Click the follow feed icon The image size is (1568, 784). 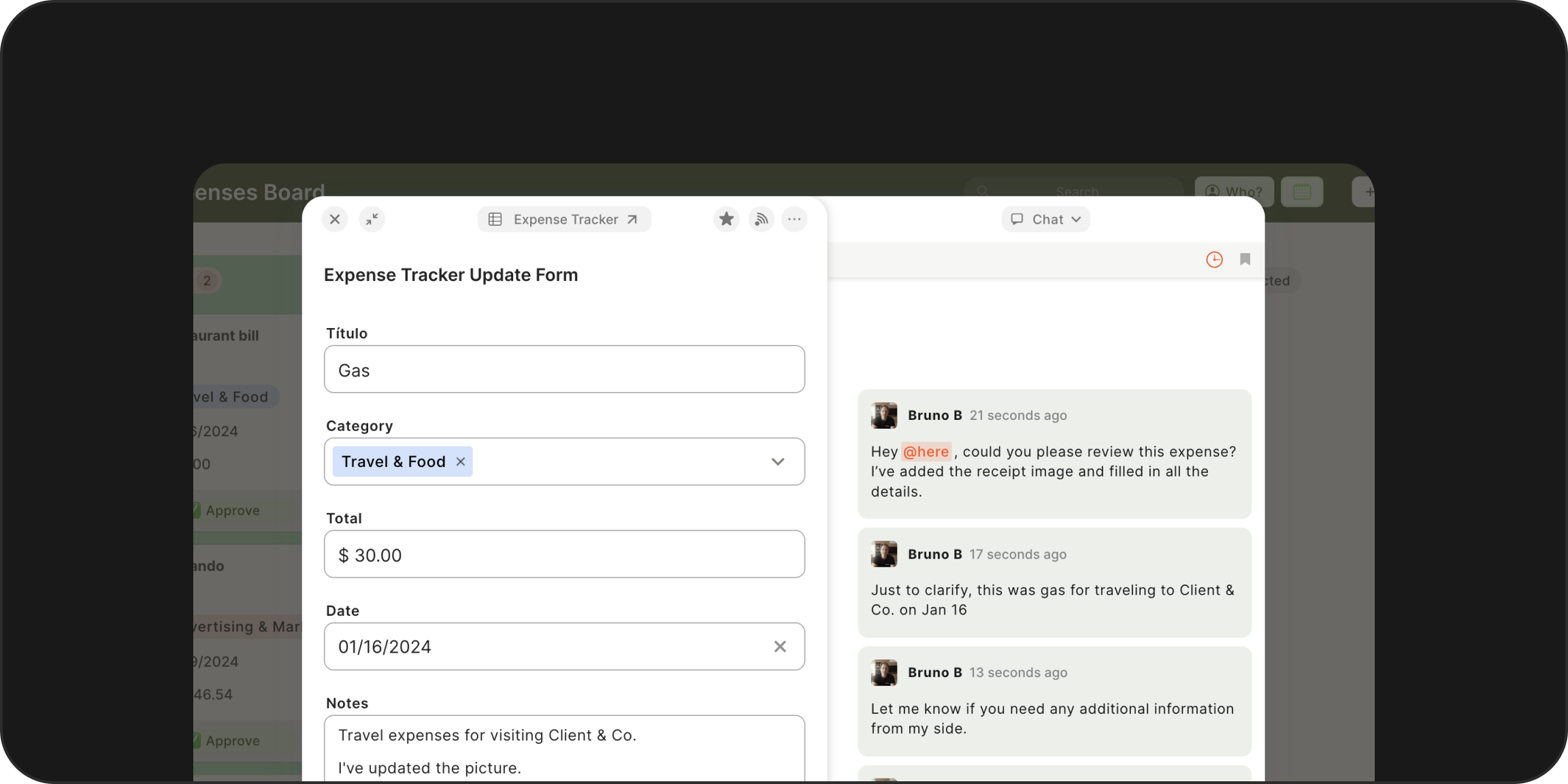tap(761, 219)
